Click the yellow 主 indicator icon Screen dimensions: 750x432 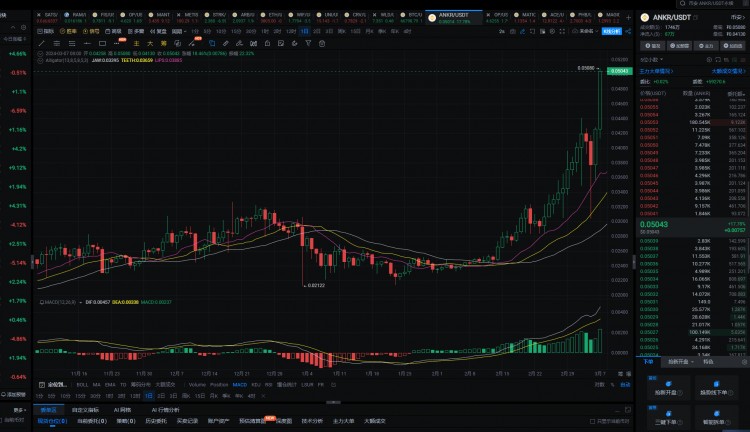coord(136,44)
